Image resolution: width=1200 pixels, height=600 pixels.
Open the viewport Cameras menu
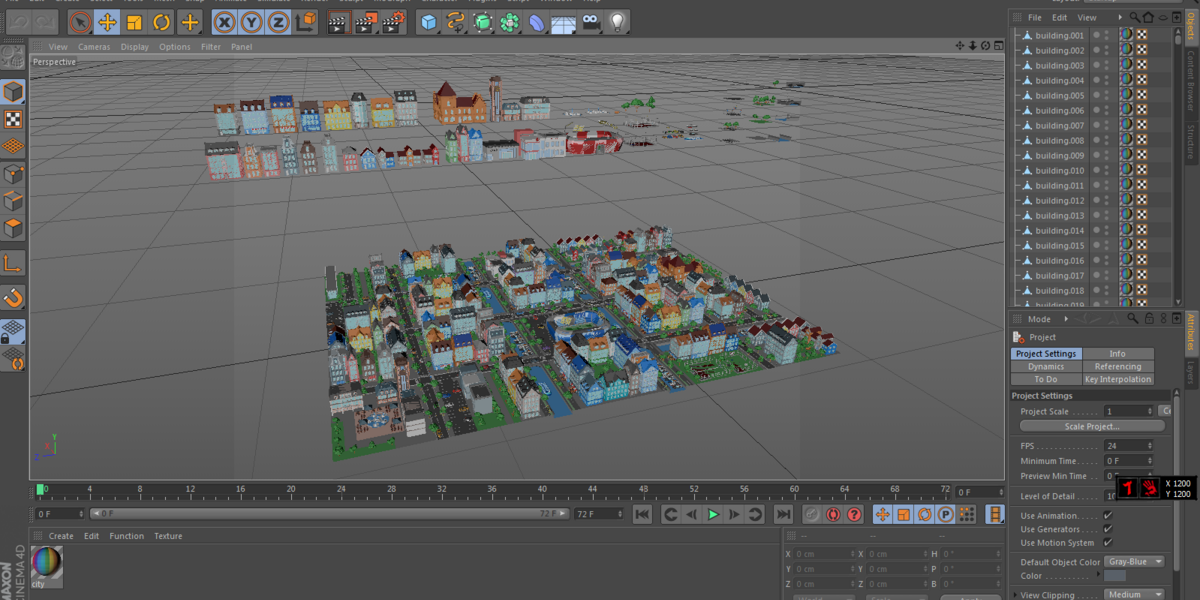[94, 47]
